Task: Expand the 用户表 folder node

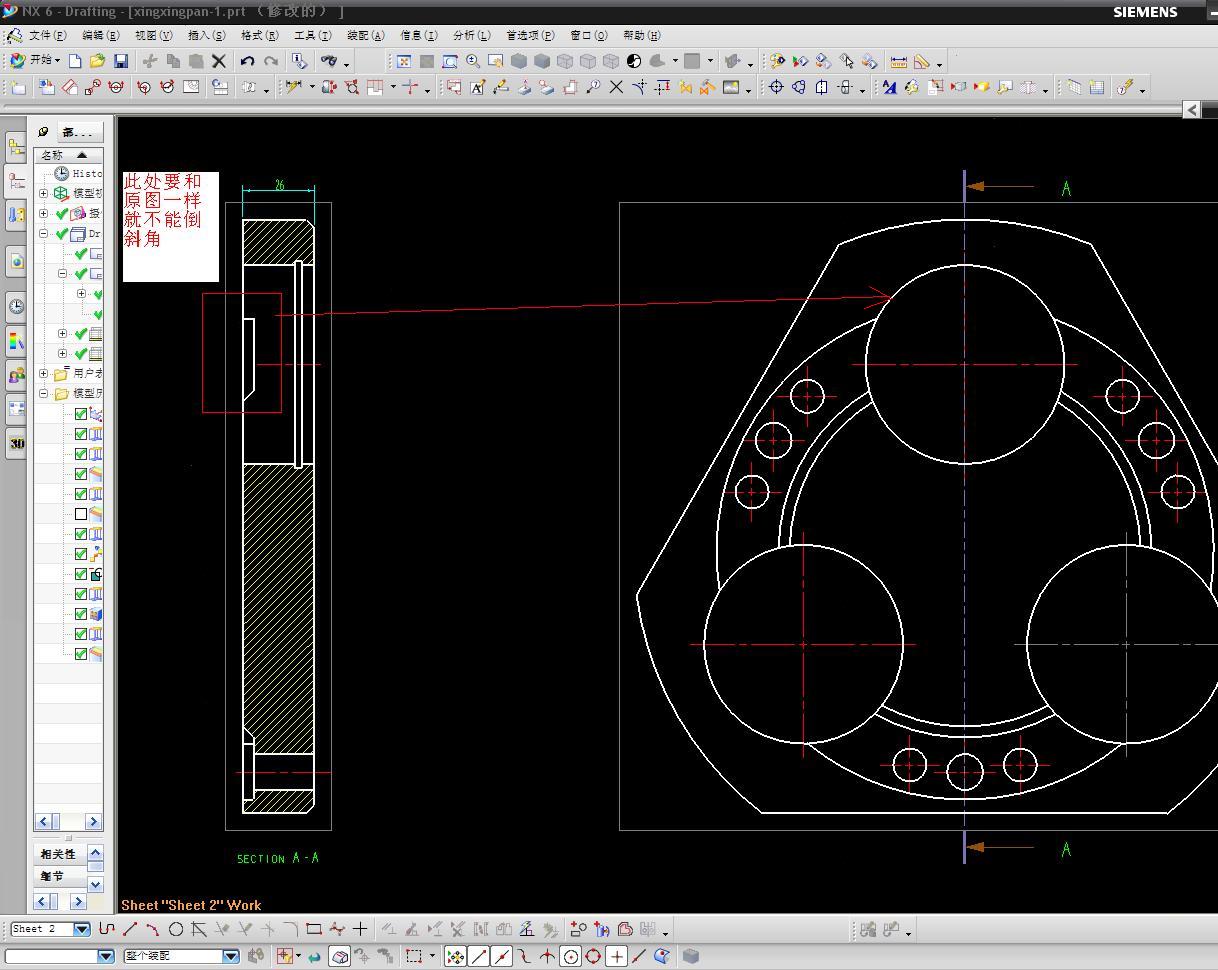Action: click(44, 374)
